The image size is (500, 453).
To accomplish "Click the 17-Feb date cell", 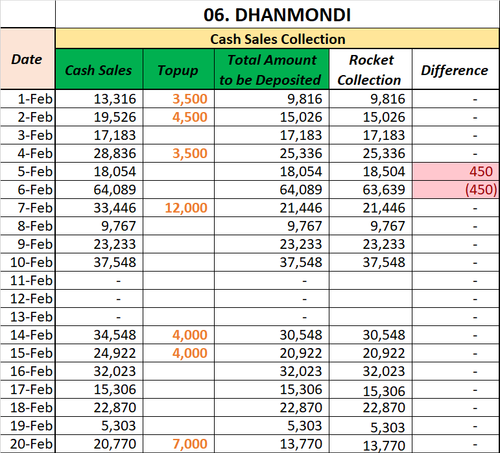I will (27, 389).
